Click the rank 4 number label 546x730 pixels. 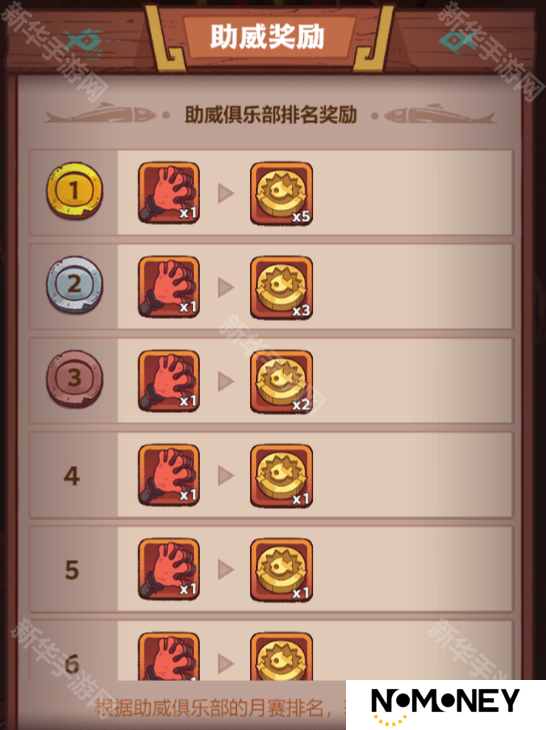coord(72,476)
